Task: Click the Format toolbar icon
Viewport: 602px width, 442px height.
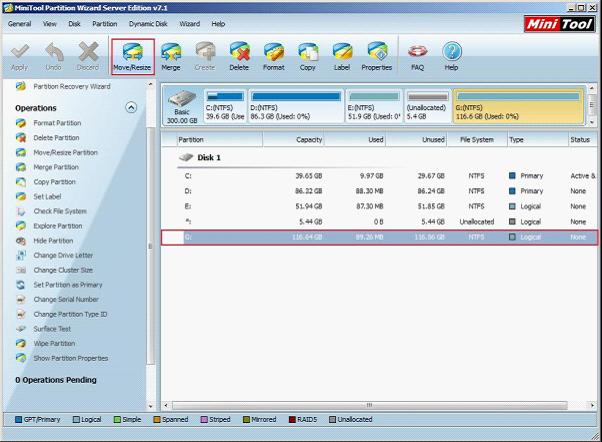Action: (274, 56)
